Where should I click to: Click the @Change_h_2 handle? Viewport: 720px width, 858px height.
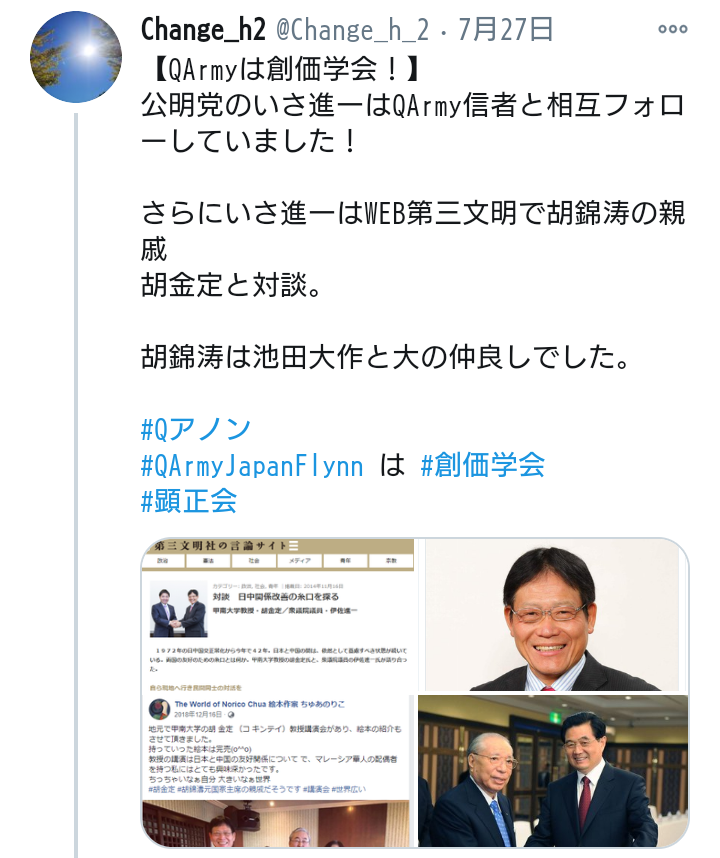(352, 30)
